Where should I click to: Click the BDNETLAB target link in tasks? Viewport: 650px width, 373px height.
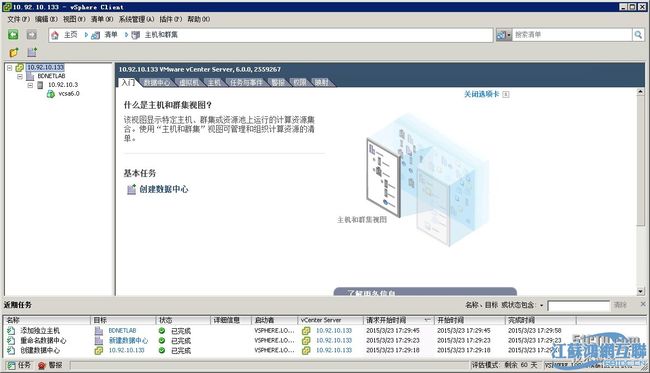122,331
